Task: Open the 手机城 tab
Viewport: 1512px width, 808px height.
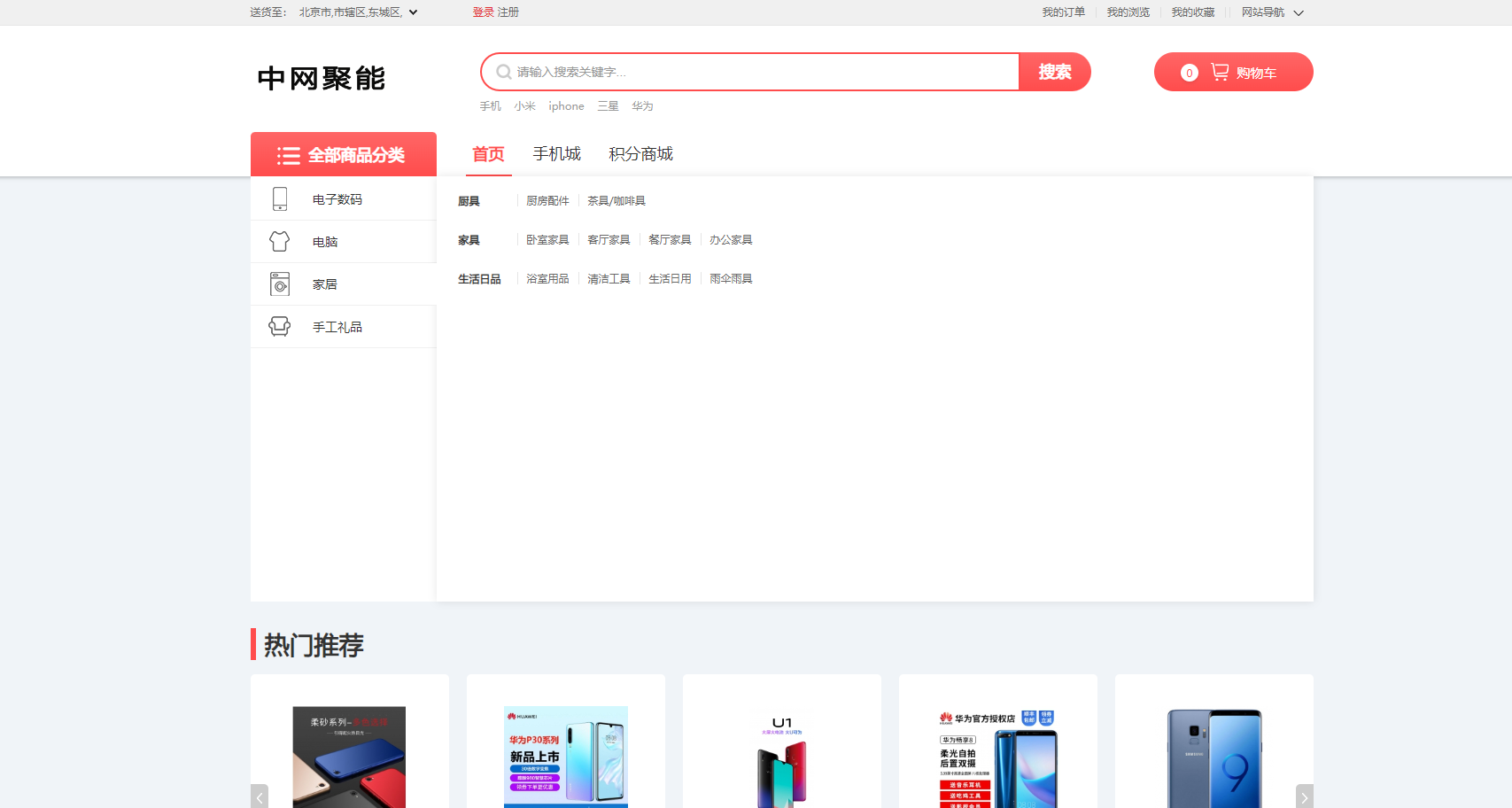Action: click(x=555, y=153)
